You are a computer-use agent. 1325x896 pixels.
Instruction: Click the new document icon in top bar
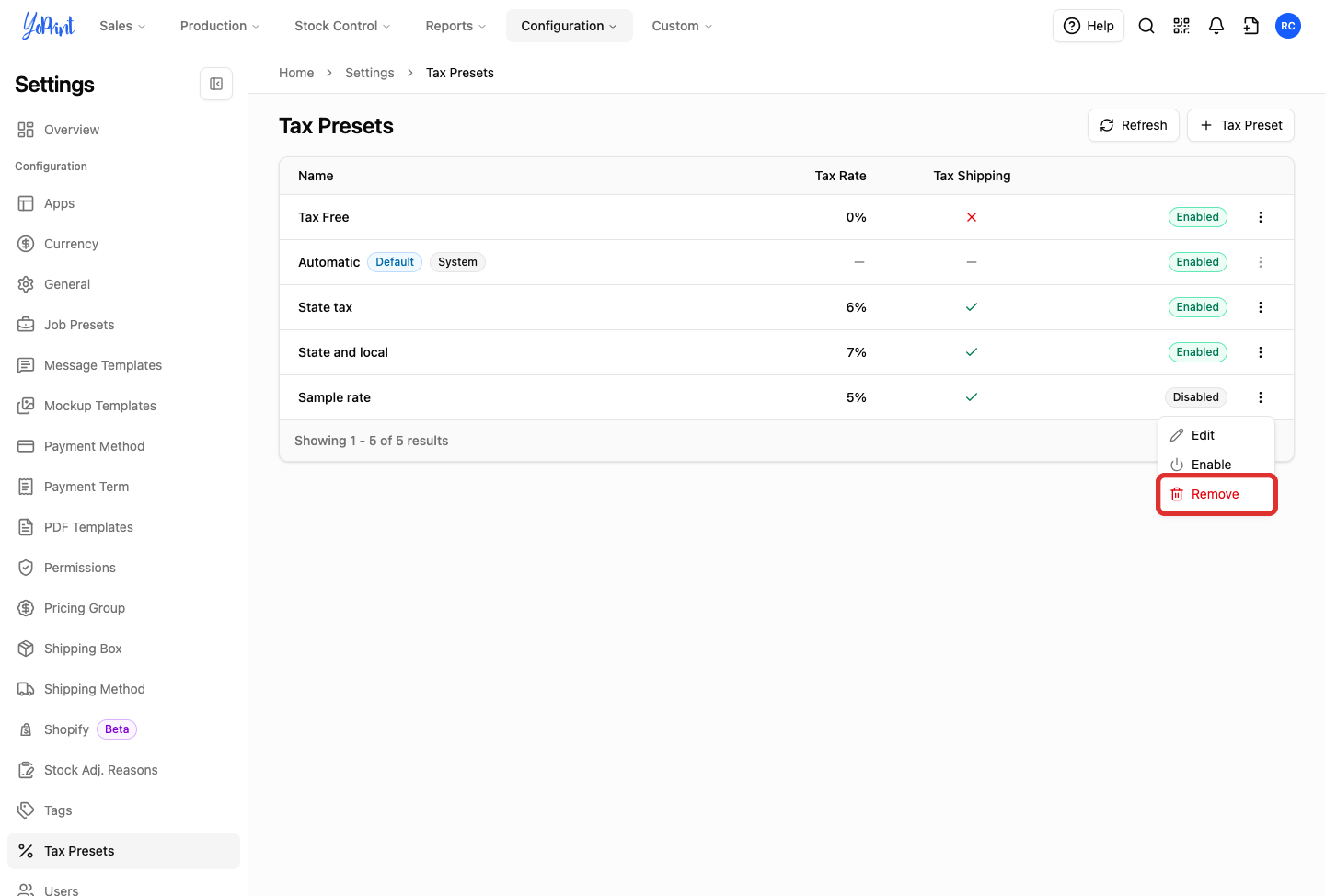click(x=1251, y=26)
